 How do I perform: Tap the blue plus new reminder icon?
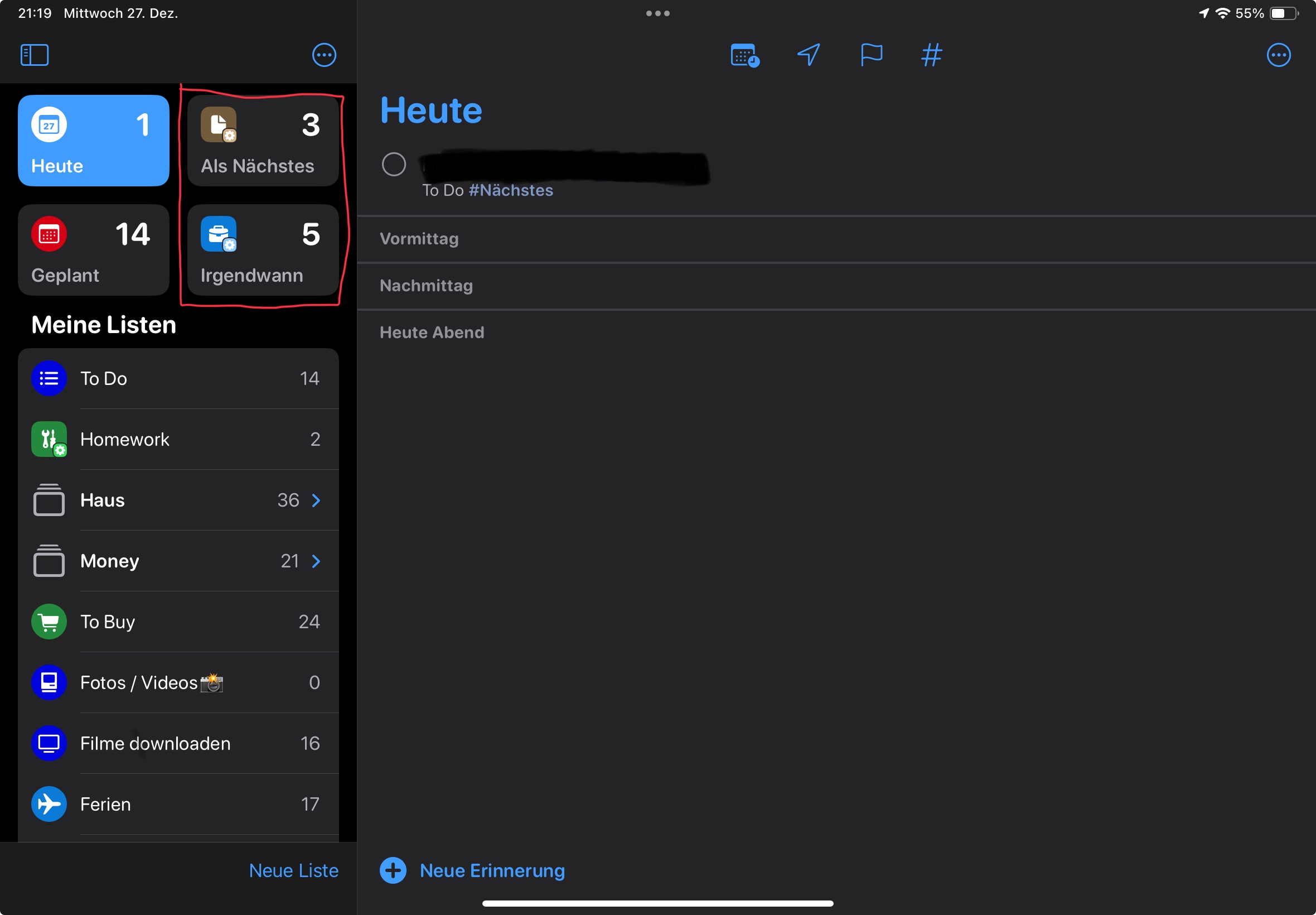(393, 870)
